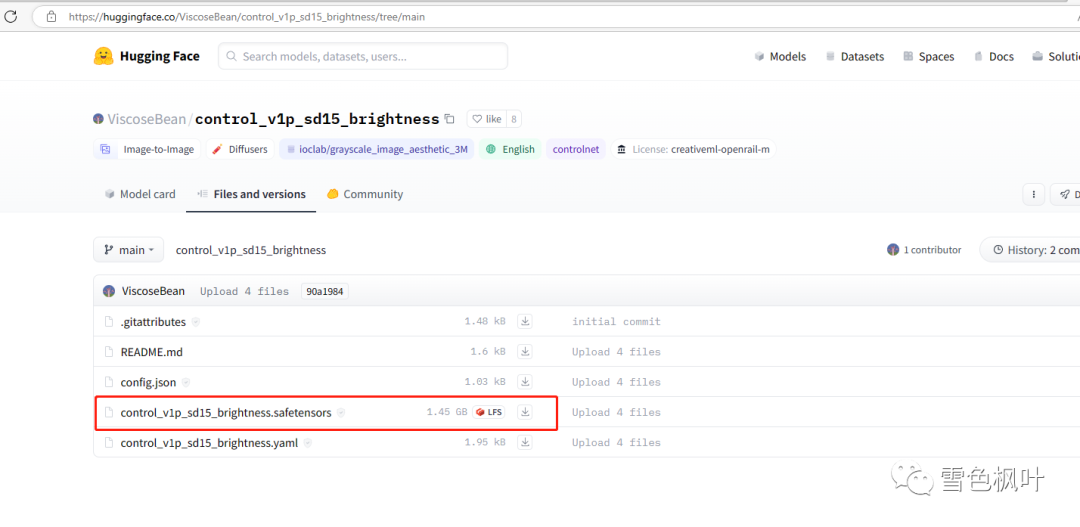Open the config.json file
The image size is (1080, 527).
(x=148, y=382)
